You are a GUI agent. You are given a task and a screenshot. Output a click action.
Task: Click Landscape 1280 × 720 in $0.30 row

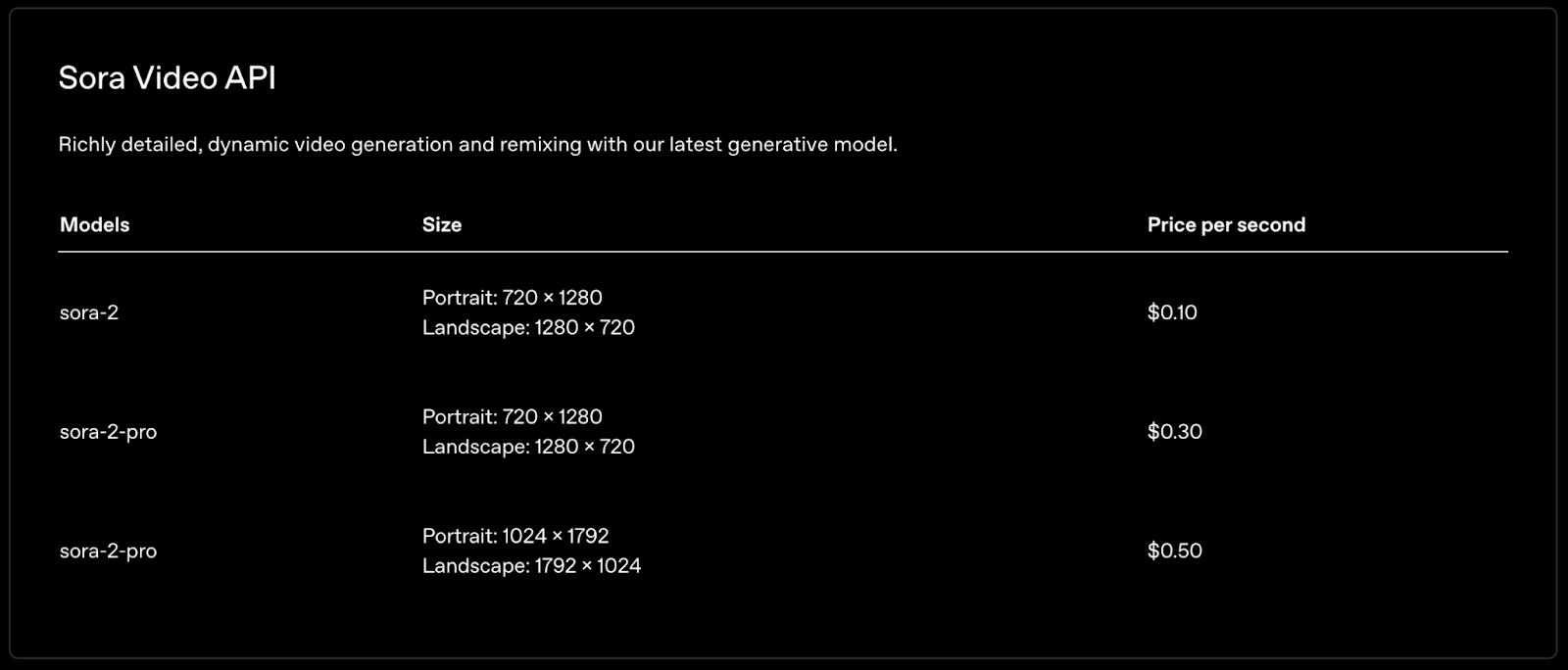point(528,448)
